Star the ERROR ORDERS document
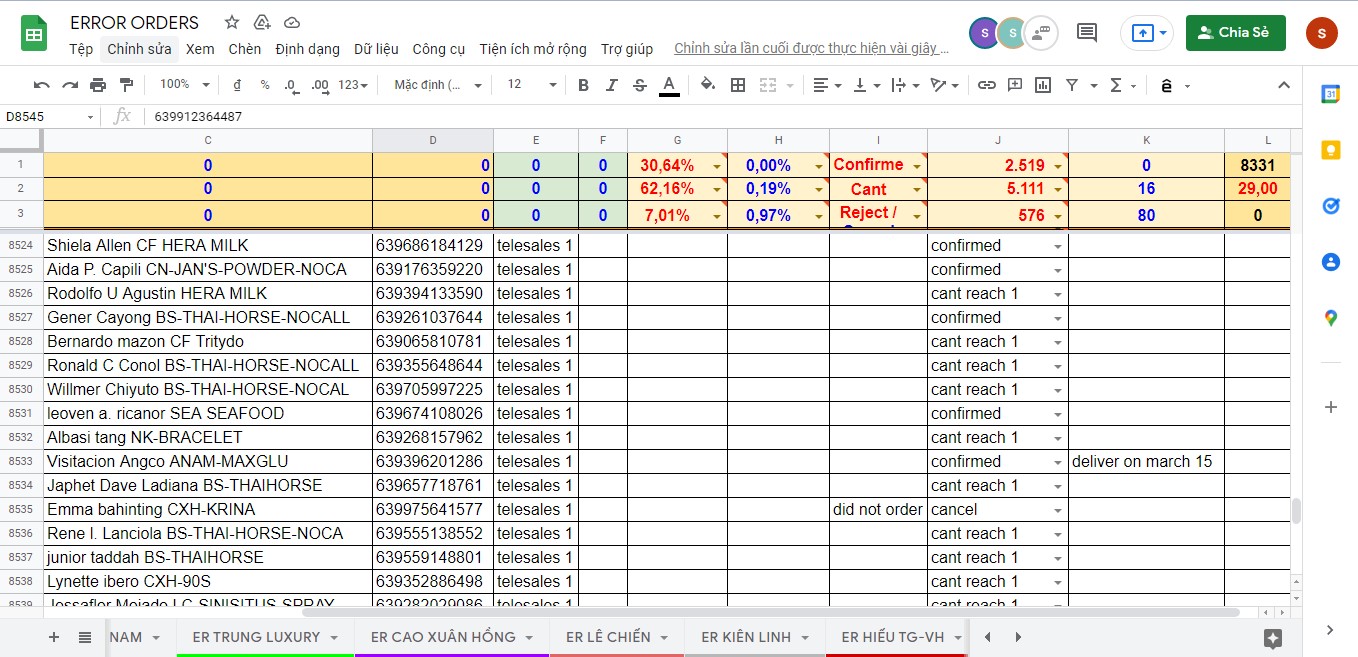This screenshot has width=1358, height=657. (232, 22)
